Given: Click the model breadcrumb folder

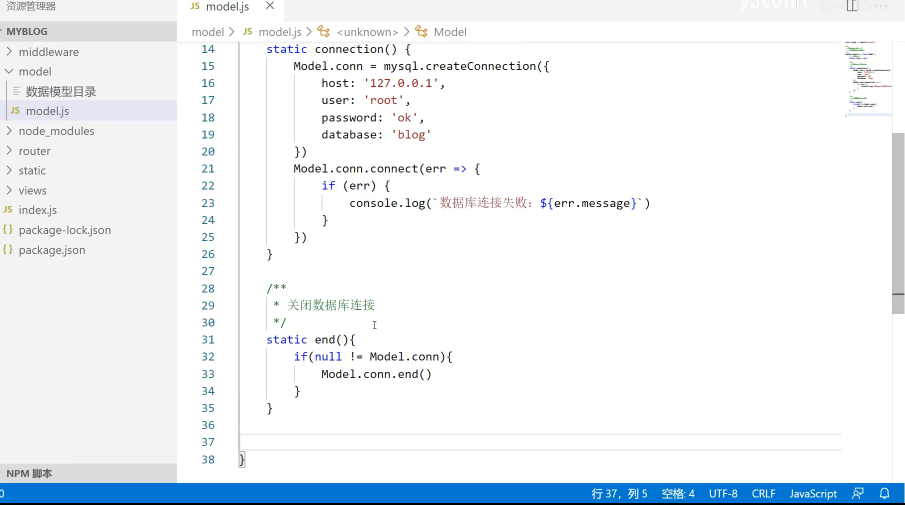Looking at the screenshot, I should 207,32.
